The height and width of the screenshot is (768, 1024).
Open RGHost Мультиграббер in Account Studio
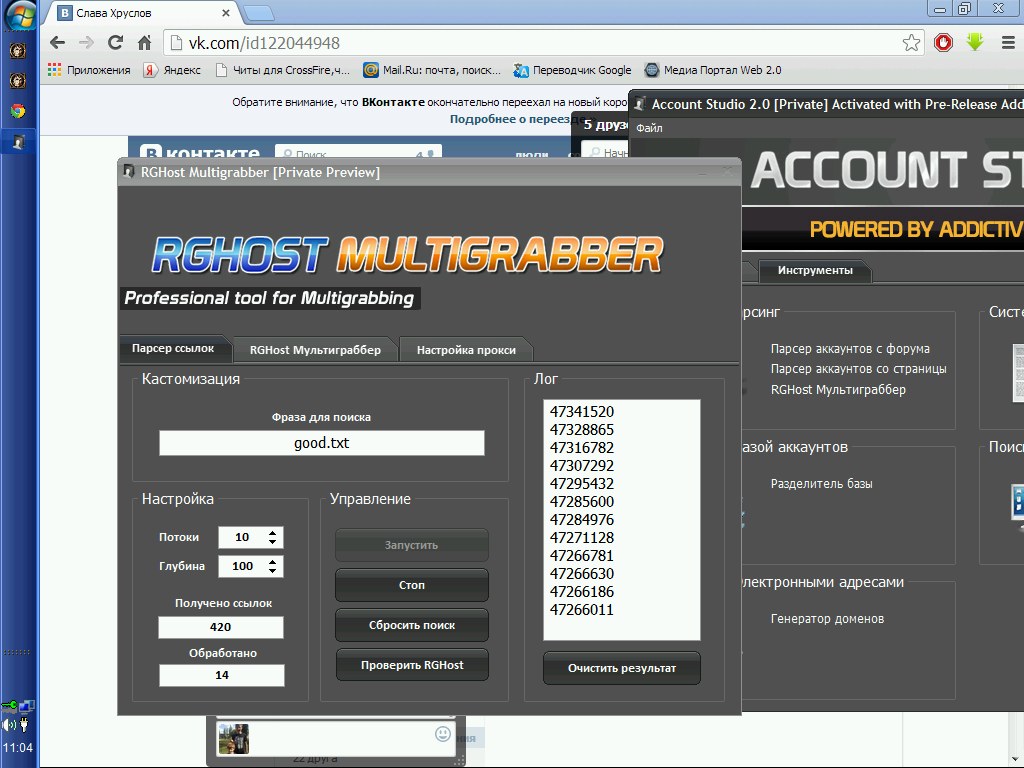(838, 390)
